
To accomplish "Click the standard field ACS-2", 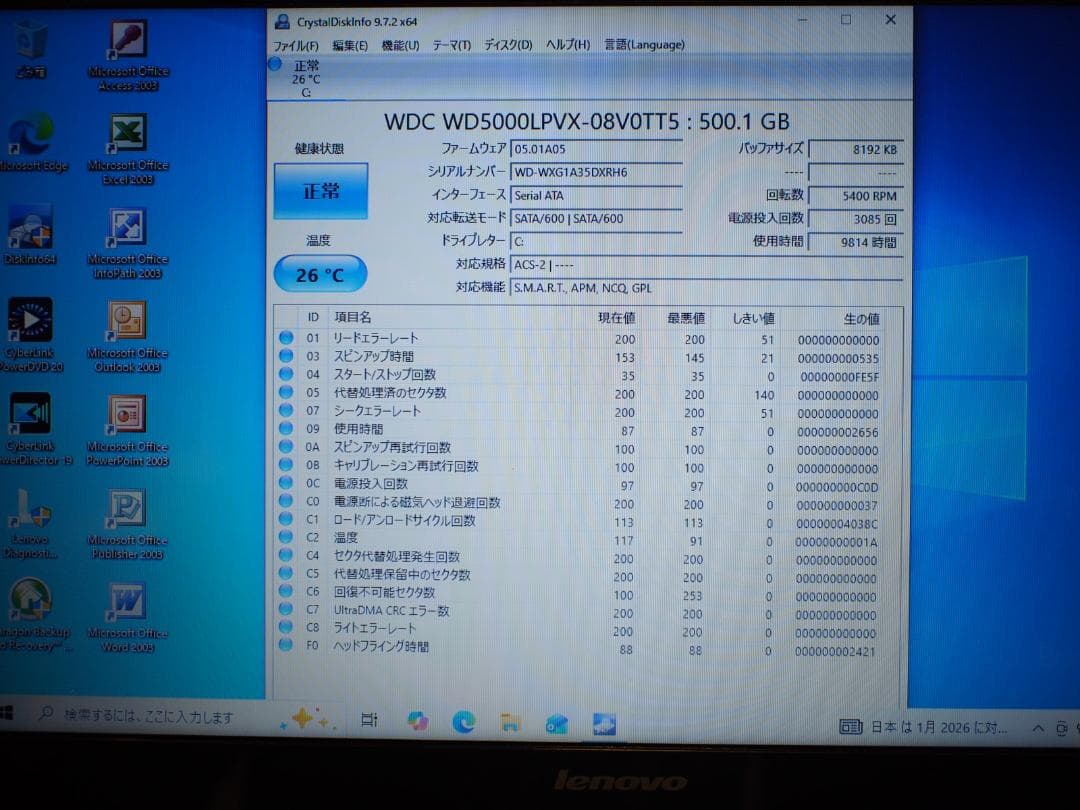I will point(706,264).
